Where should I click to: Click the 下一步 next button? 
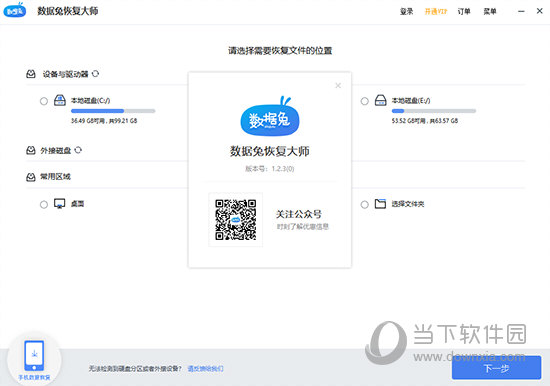[496, 368]
